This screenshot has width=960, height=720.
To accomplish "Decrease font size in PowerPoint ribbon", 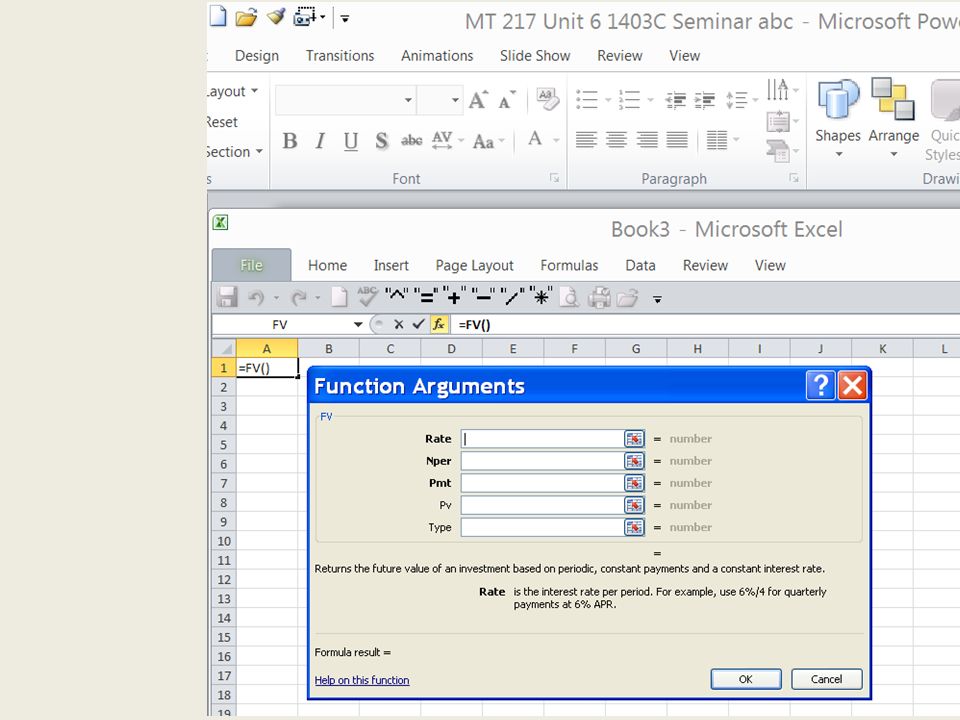I will tap(507, 100).
